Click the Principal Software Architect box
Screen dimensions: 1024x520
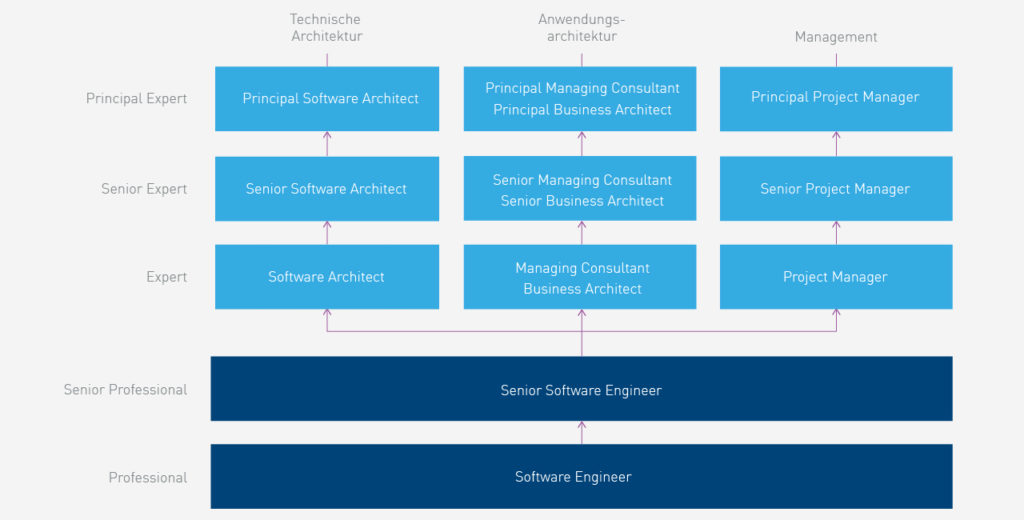[327, 98]
